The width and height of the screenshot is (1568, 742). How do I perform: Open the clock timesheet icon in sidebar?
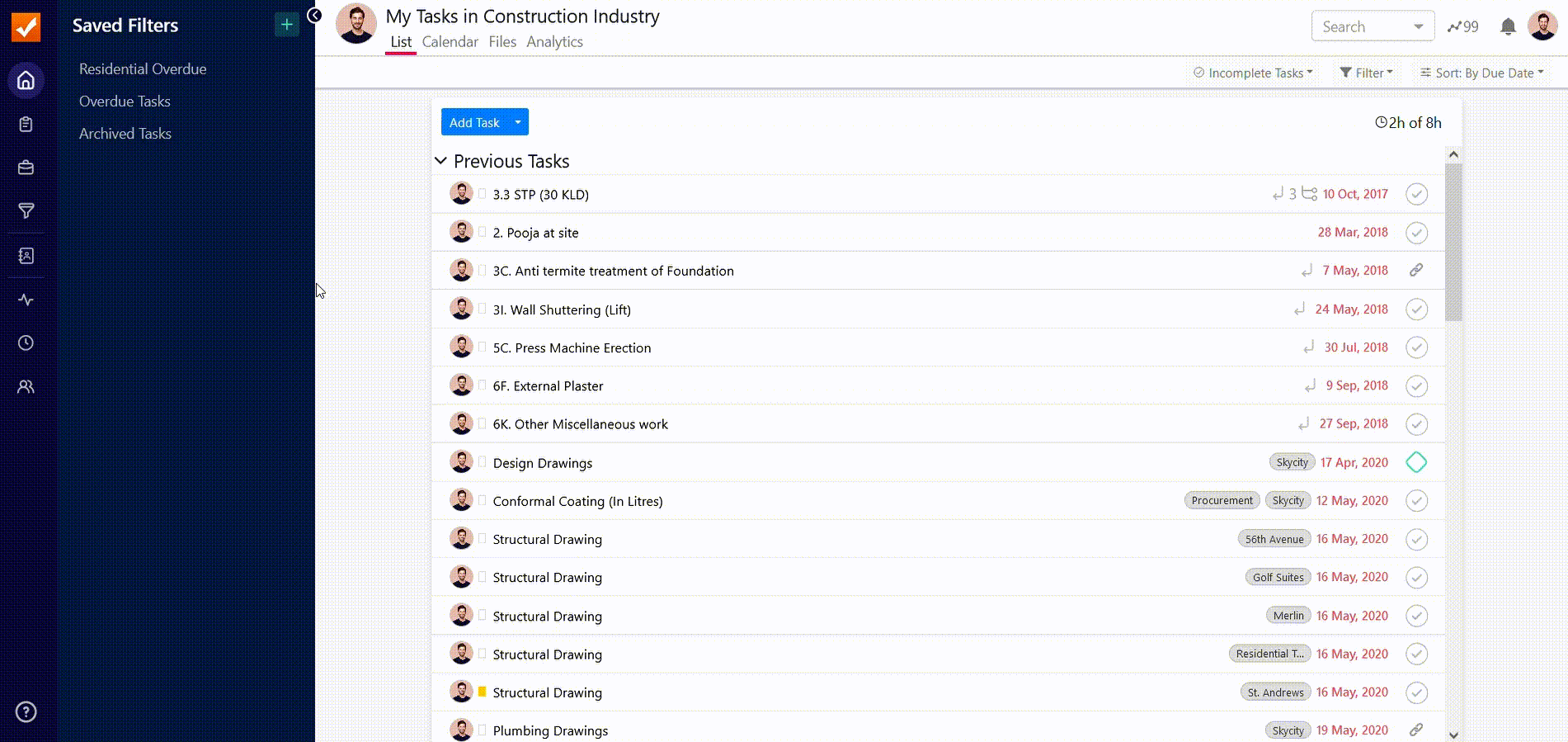tap(26, 343)
